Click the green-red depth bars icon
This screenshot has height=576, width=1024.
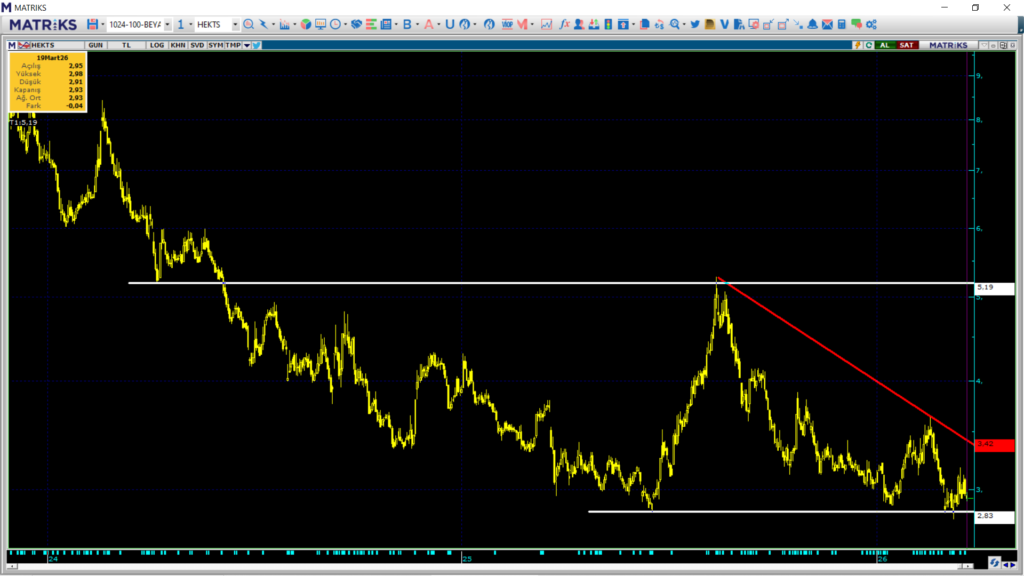pyautogui.click(x=371, y=24)
